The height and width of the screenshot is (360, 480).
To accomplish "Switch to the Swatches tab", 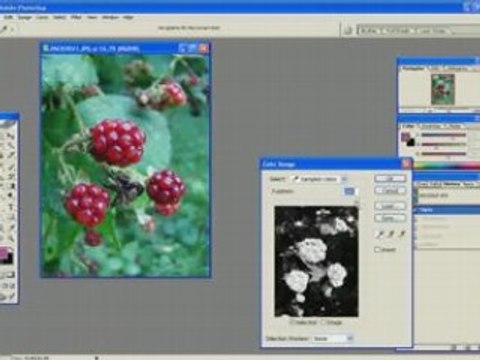I will pyautogui.click(x=430, y=126).
